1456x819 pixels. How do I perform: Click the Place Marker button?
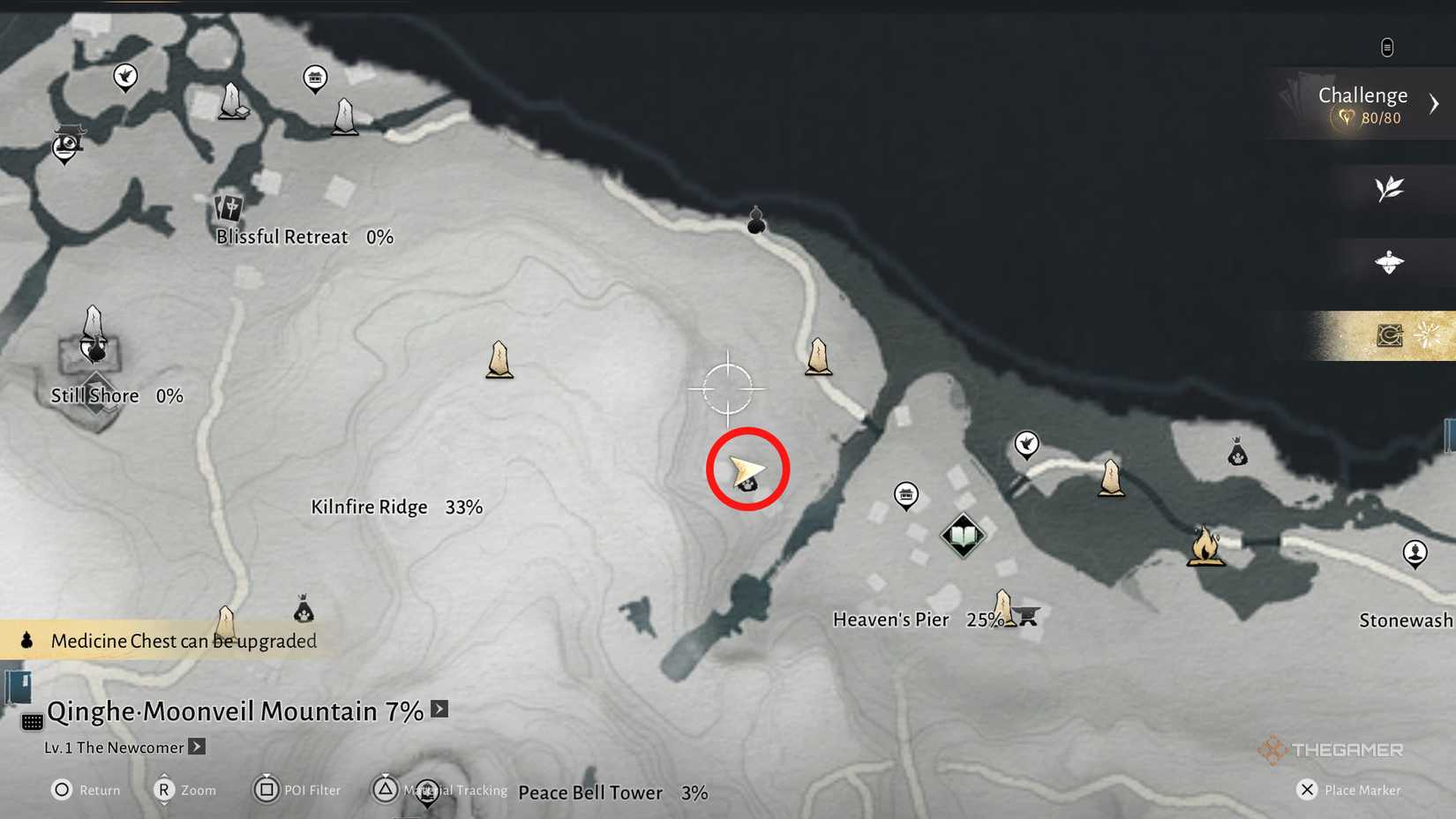1348,790
